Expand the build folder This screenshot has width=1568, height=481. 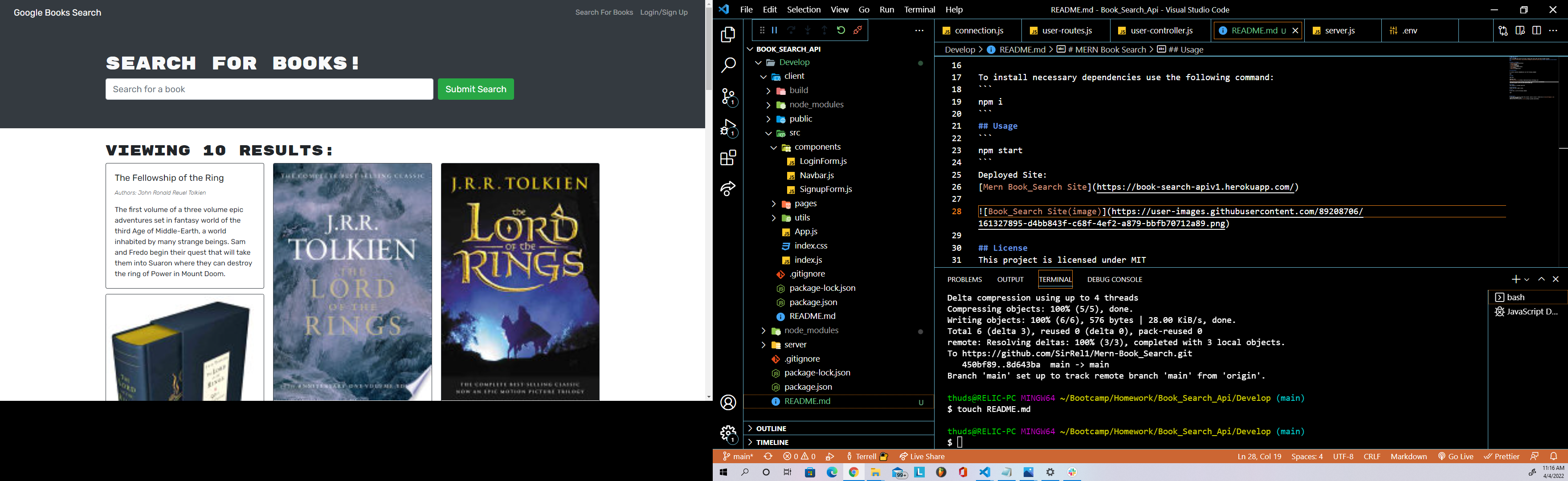pyautogui.click(x=798, y=90)
